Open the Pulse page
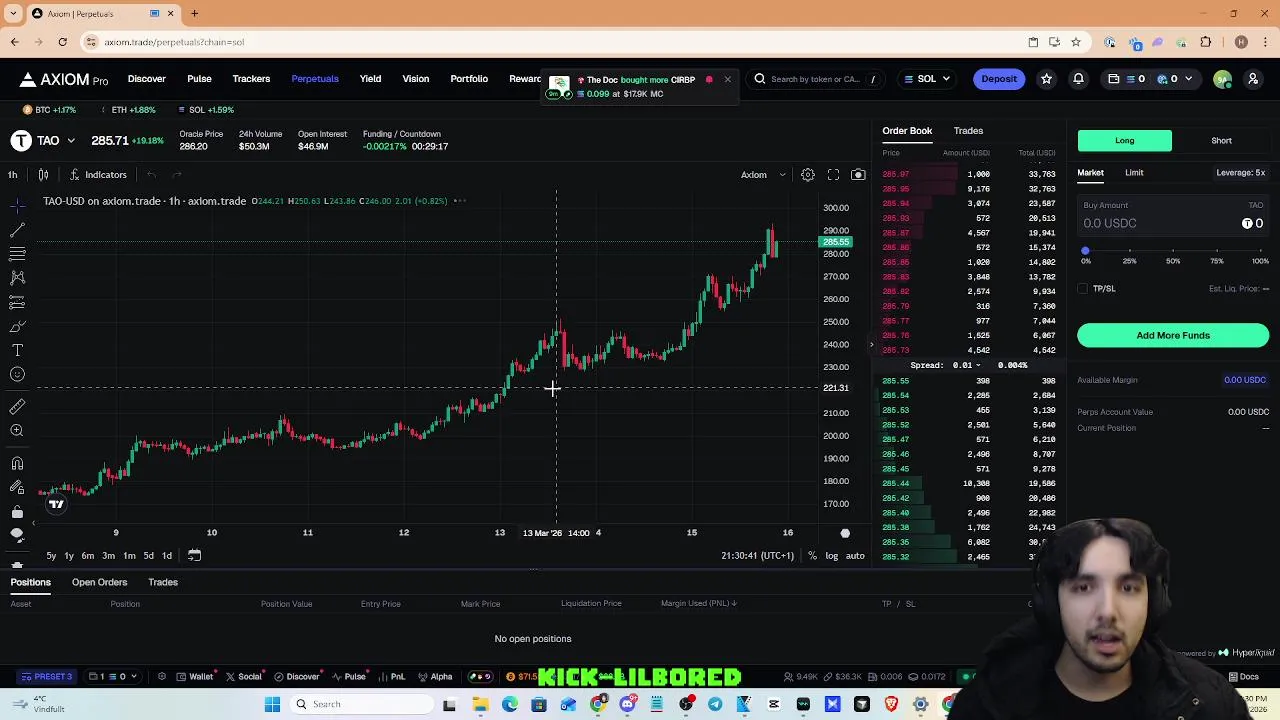Screen dimensions: 1280x720 [x=199, y=79]
